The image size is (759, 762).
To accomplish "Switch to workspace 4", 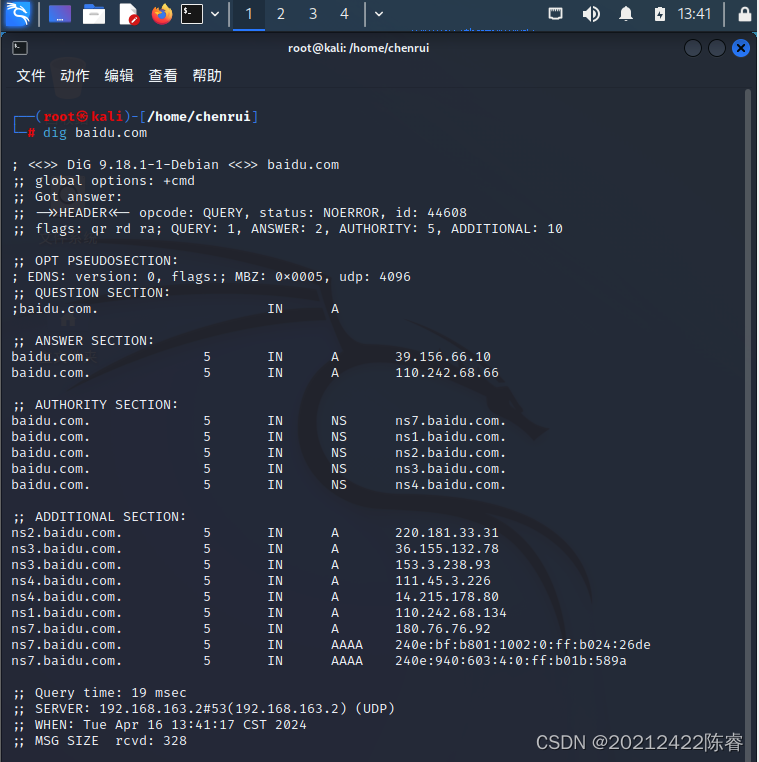I will coord(344,14).
